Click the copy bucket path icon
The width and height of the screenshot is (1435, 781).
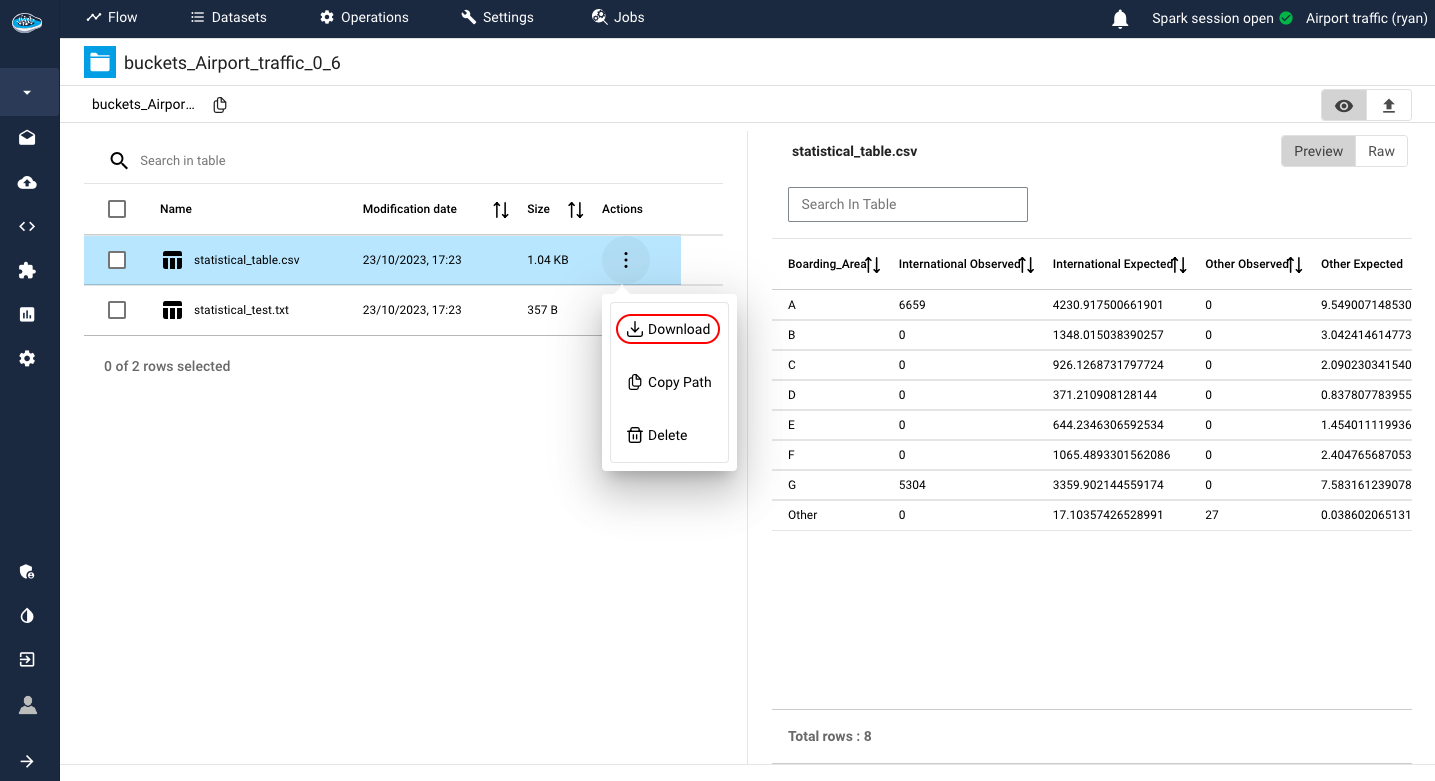220,105
